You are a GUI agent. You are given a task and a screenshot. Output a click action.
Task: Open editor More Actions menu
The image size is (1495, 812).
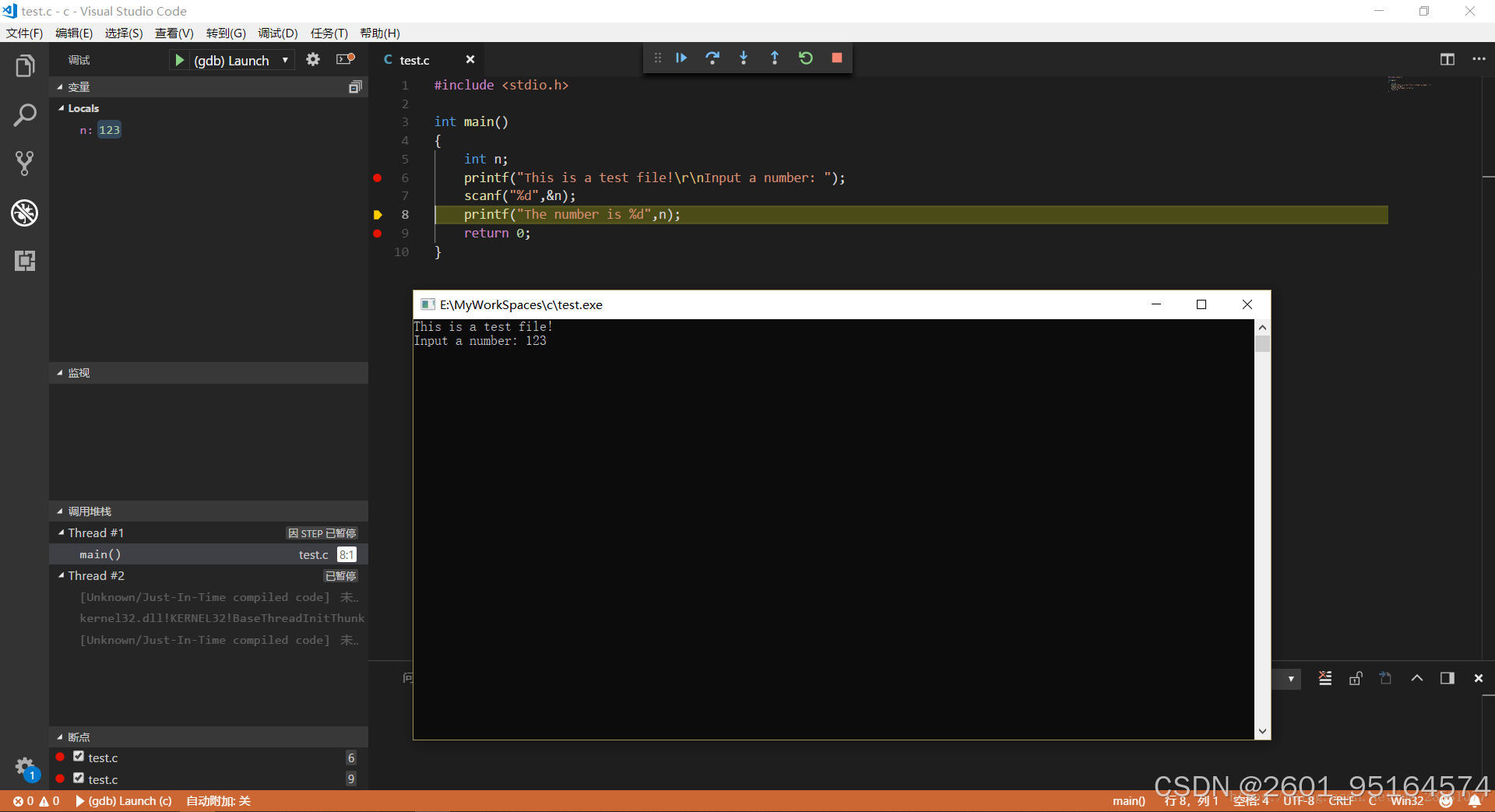tap(1479, 60)
